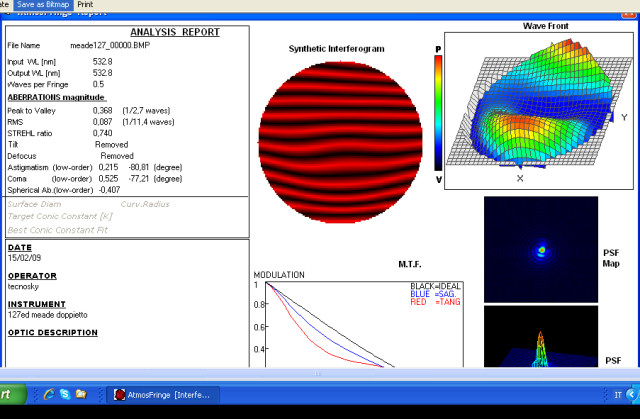Screen dimensions: 640x419
Task: Click the P-V color scale bar
Action: [x=438, y=113]
